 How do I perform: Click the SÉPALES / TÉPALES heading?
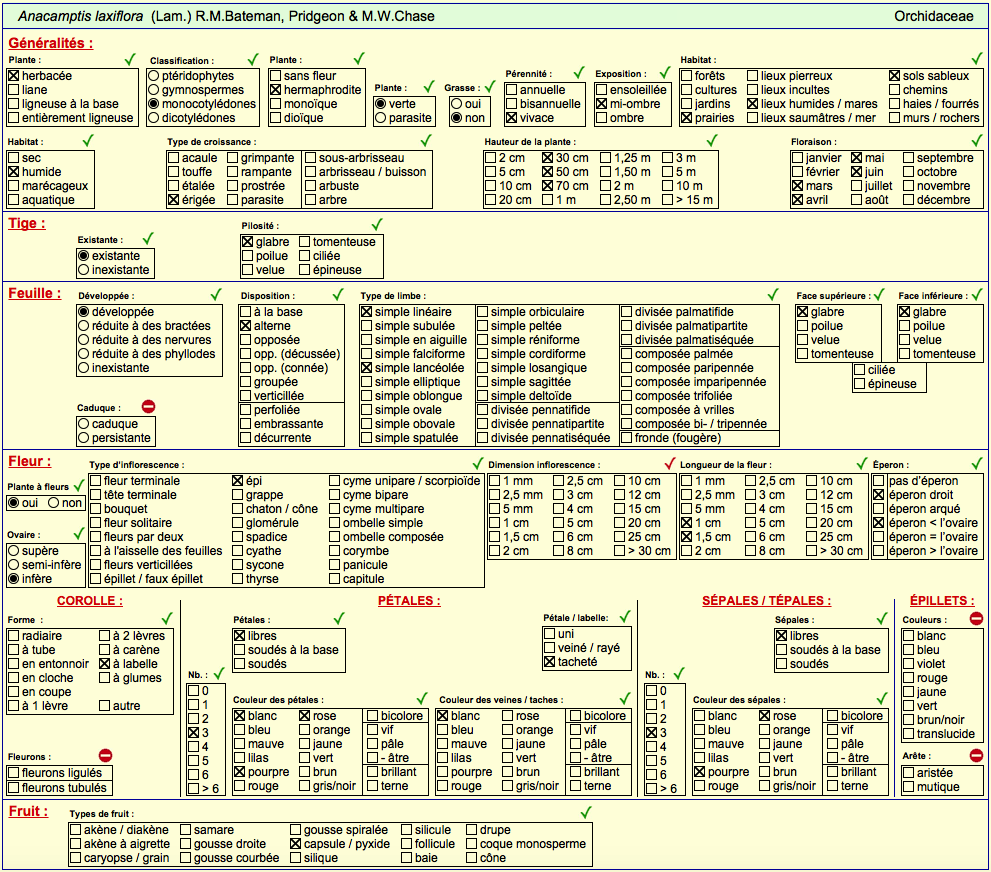pos(767,601)
